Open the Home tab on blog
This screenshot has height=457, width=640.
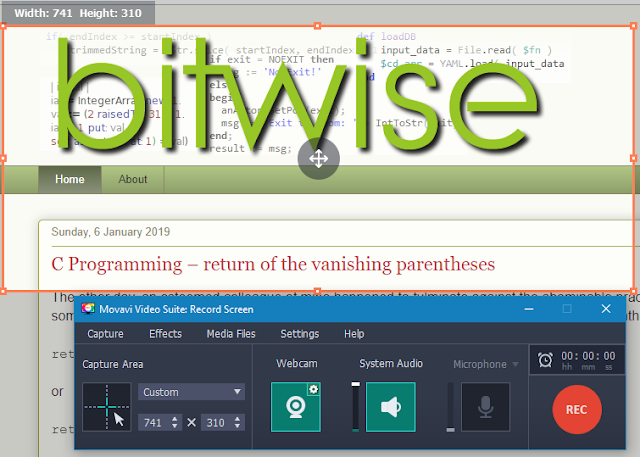tap(70, 179)
